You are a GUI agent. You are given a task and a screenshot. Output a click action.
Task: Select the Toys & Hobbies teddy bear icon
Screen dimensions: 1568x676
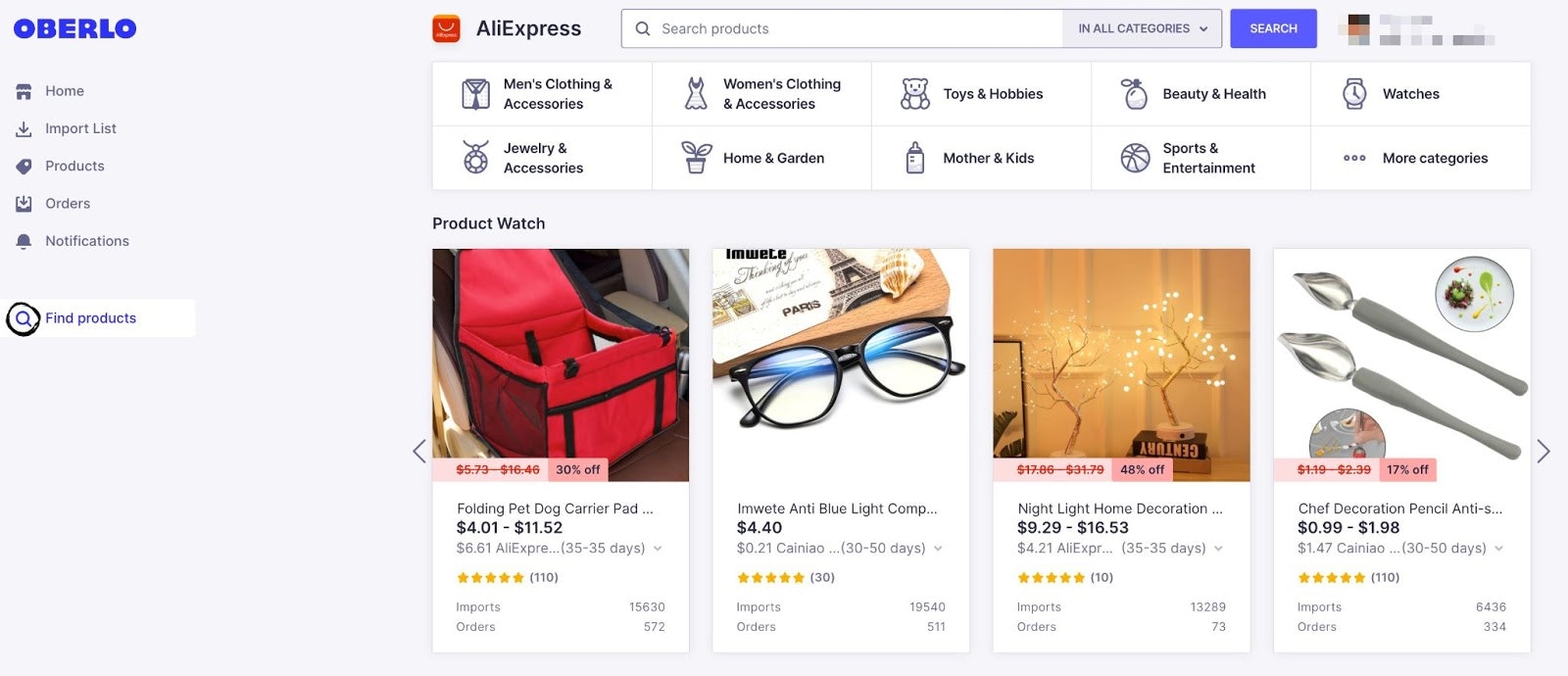click(915, 93)
